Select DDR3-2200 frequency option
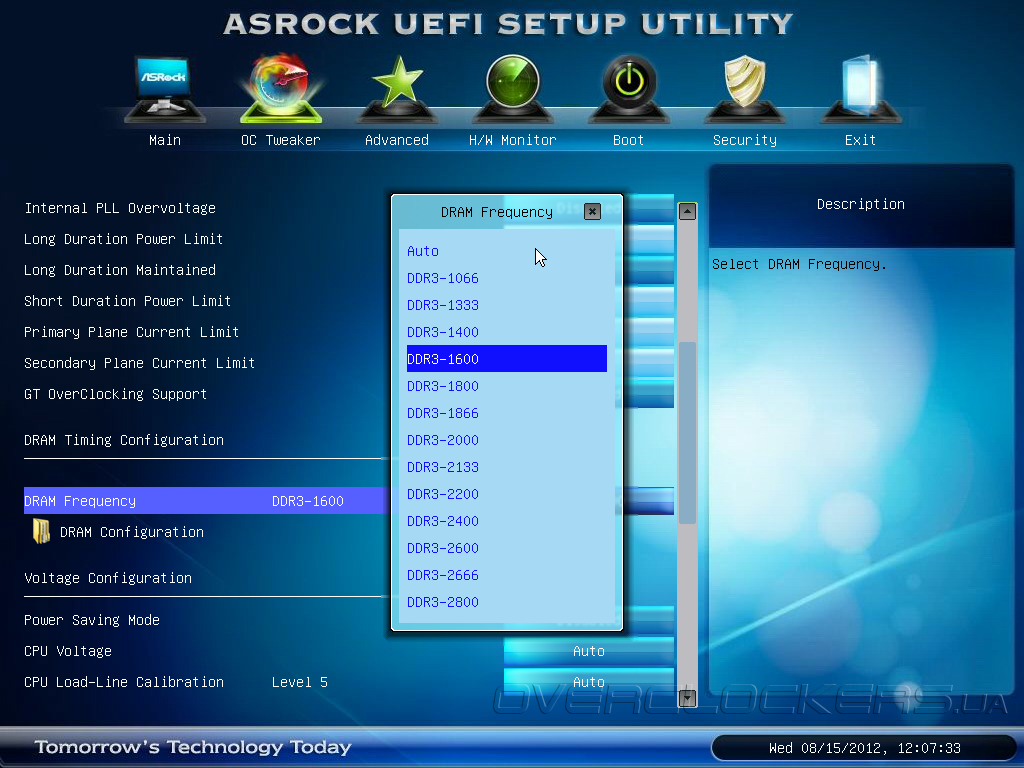The height and width of the screenshot is (768, 1024). click(x=507, y=494)
